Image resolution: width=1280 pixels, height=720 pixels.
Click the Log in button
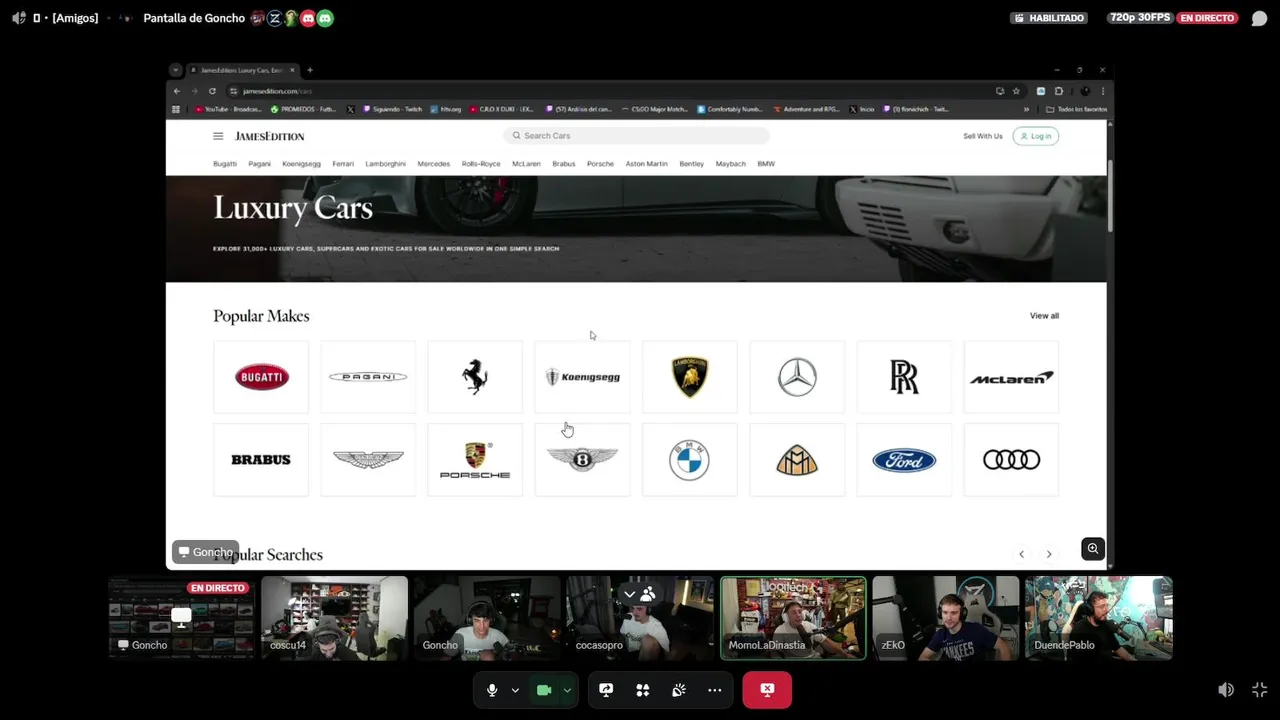[1035, 136]
